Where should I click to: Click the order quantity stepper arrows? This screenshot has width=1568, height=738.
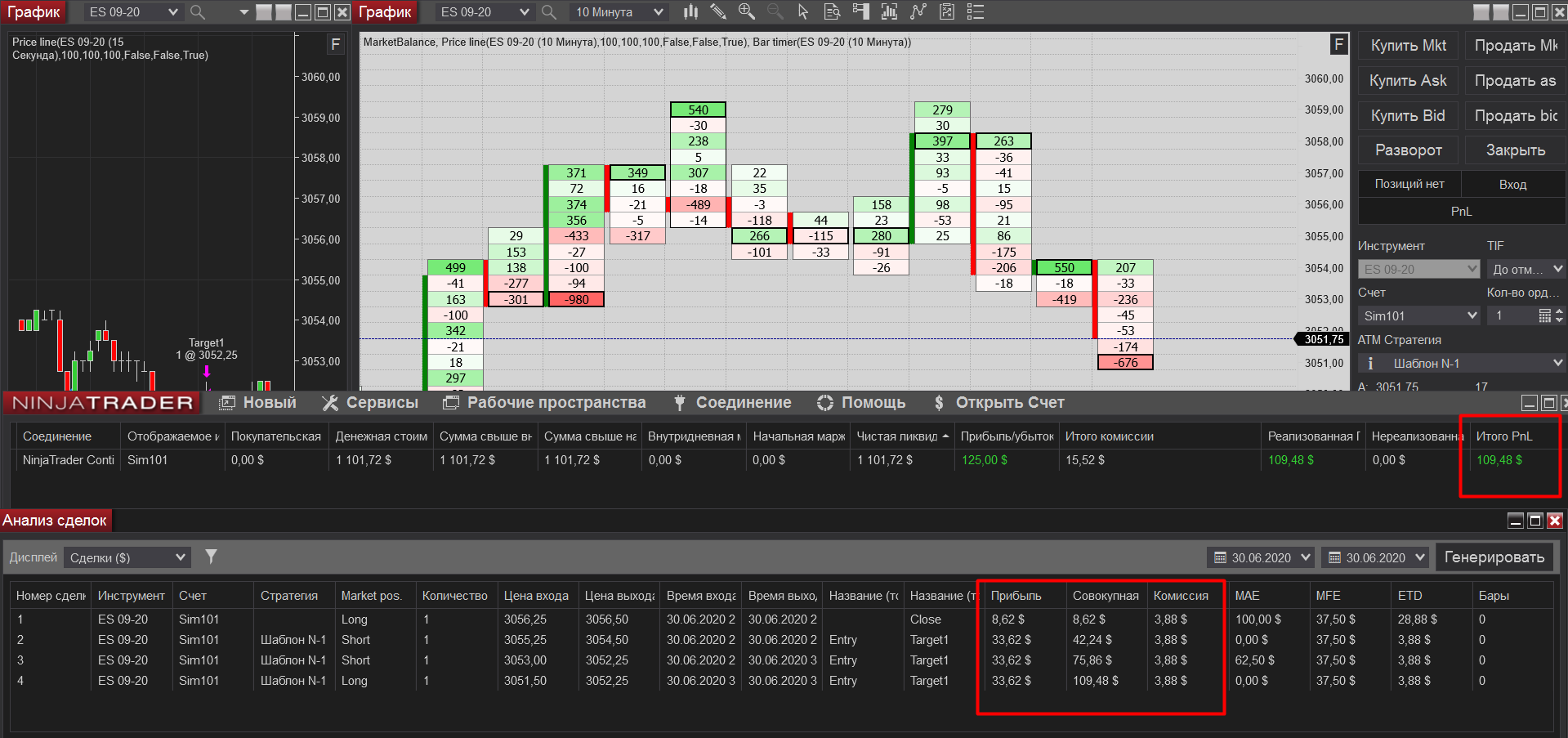[x=1559, y=315]
